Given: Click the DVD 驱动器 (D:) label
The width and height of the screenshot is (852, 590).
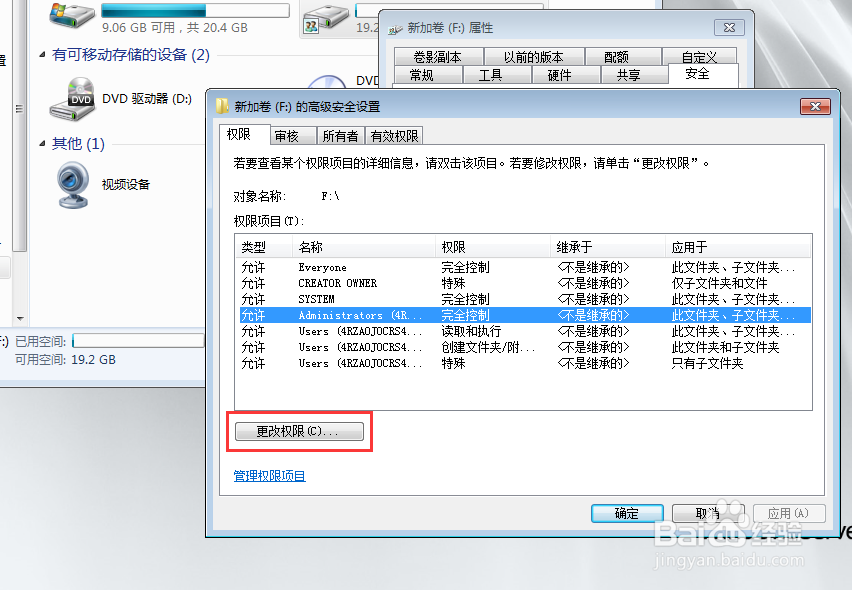Looking at the screenshot, I should pos(147,99).
